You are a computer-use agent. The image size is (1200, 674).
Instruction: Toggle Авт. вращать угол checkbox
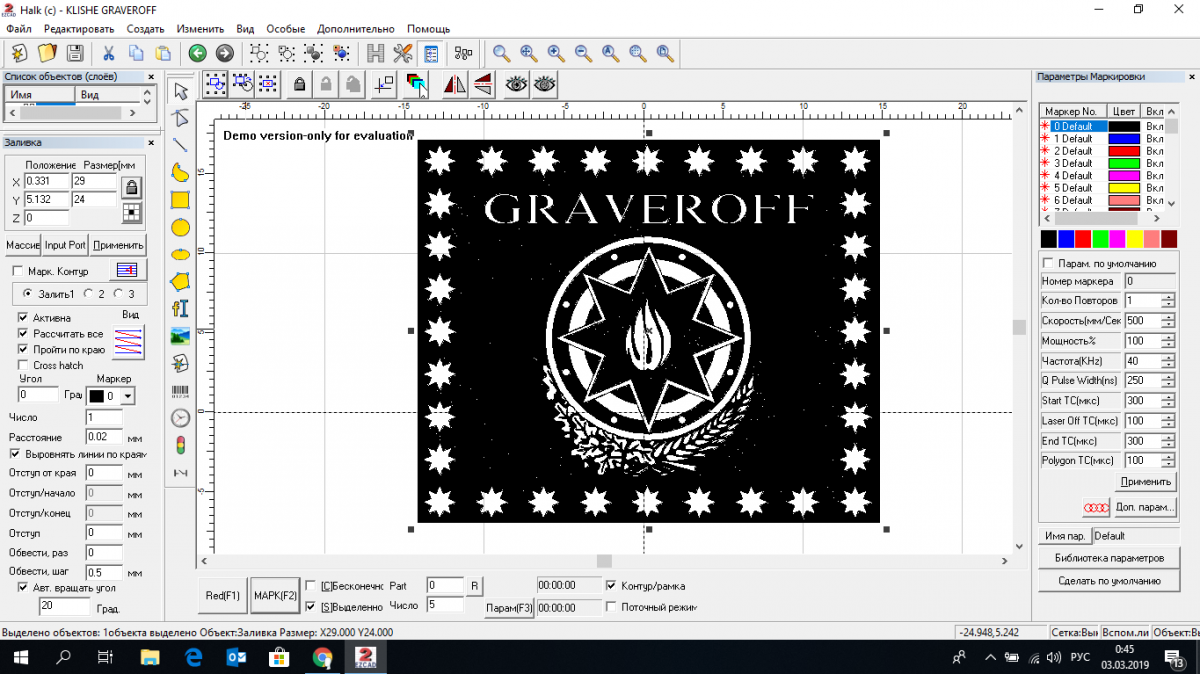pos(24,587)
